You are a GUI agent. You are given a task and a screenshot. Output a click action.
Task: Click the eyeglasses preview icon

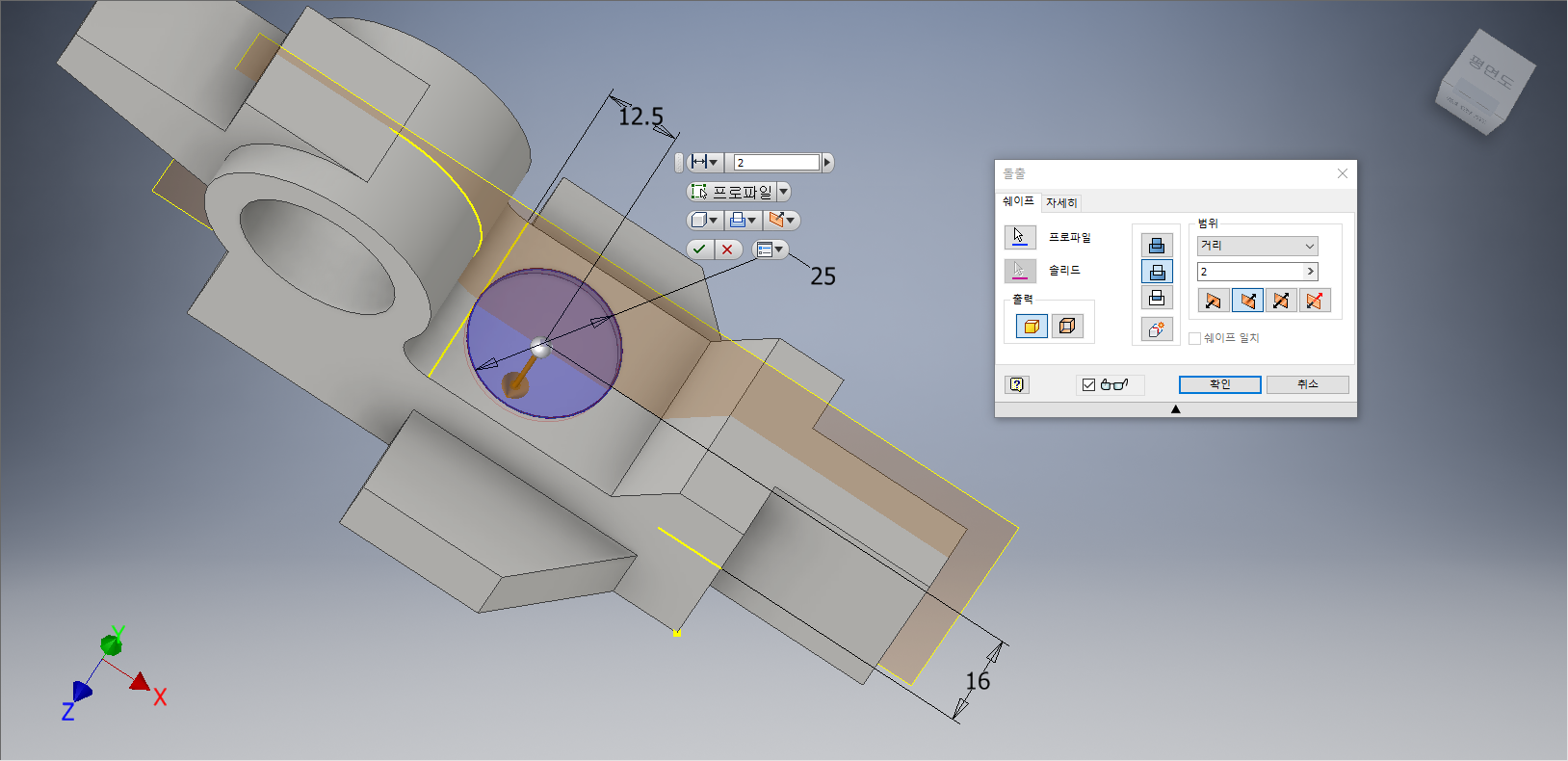coord(1114,384)
